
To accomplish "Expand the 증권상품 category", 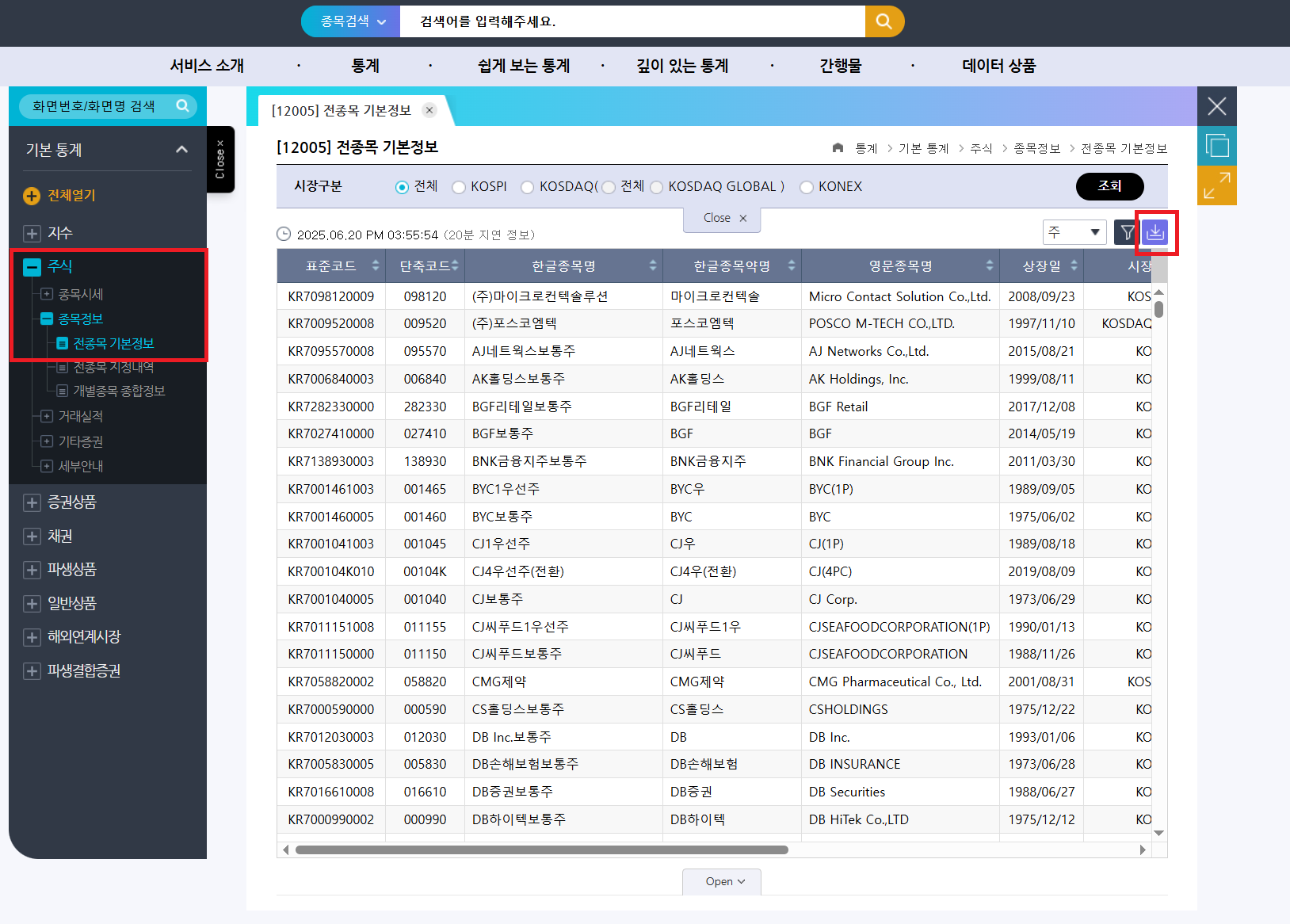I will [32, 502].
